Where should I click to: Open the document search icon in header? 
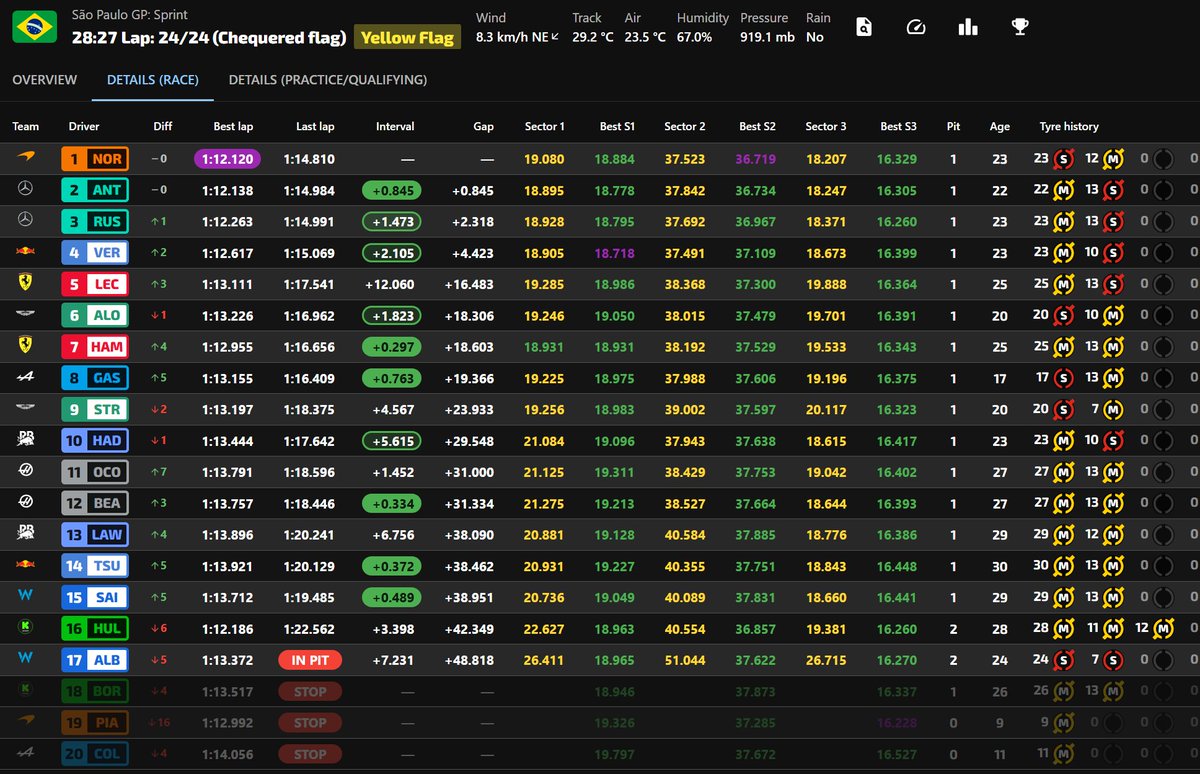coord(864,27)
